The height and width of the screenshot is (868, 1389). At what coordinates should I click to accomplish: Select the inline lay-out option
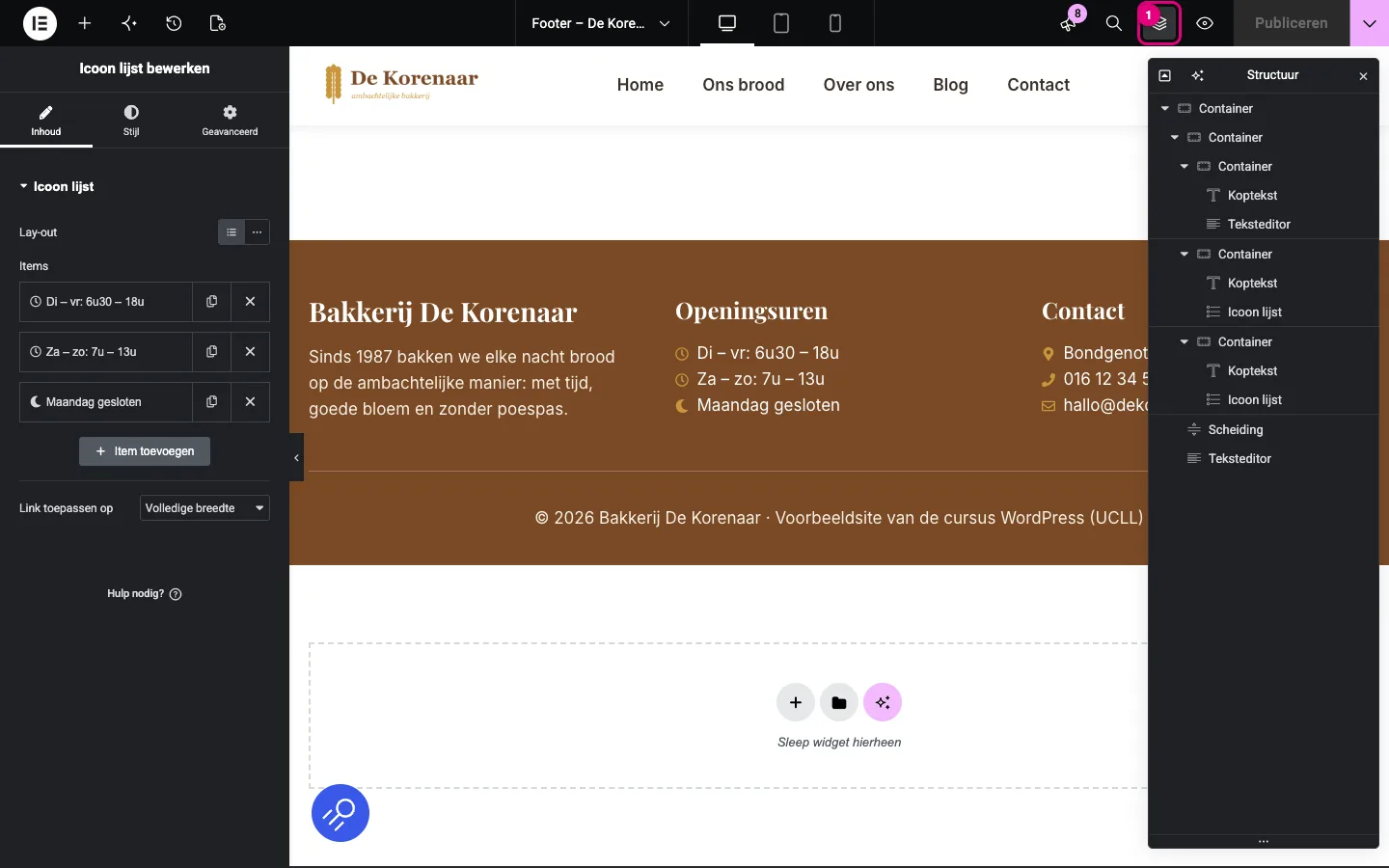pyautogui.click(x=258, y=232)
